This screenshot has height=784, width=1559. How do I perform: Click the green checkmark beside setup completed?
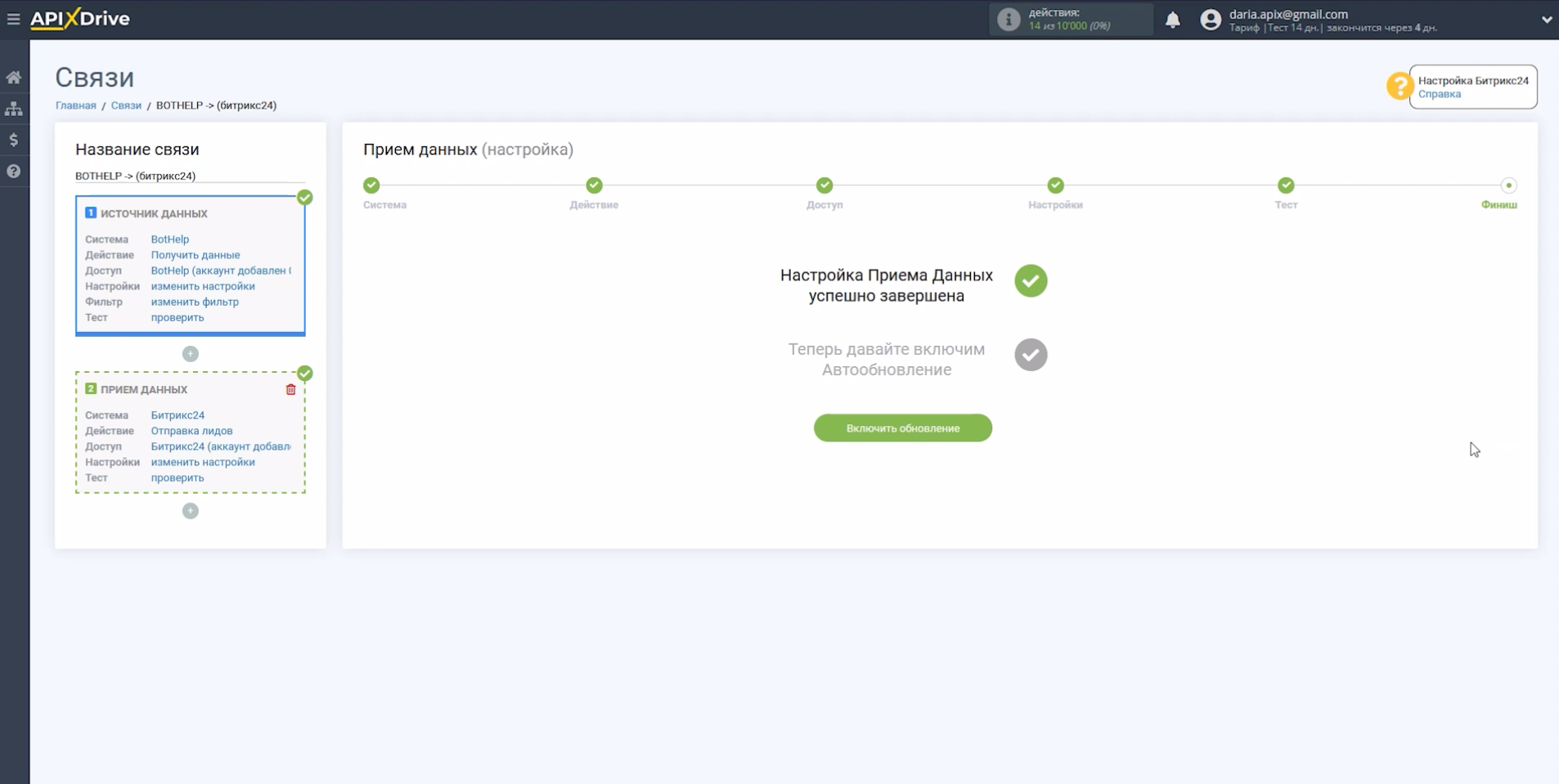[x=1031, y=281]
